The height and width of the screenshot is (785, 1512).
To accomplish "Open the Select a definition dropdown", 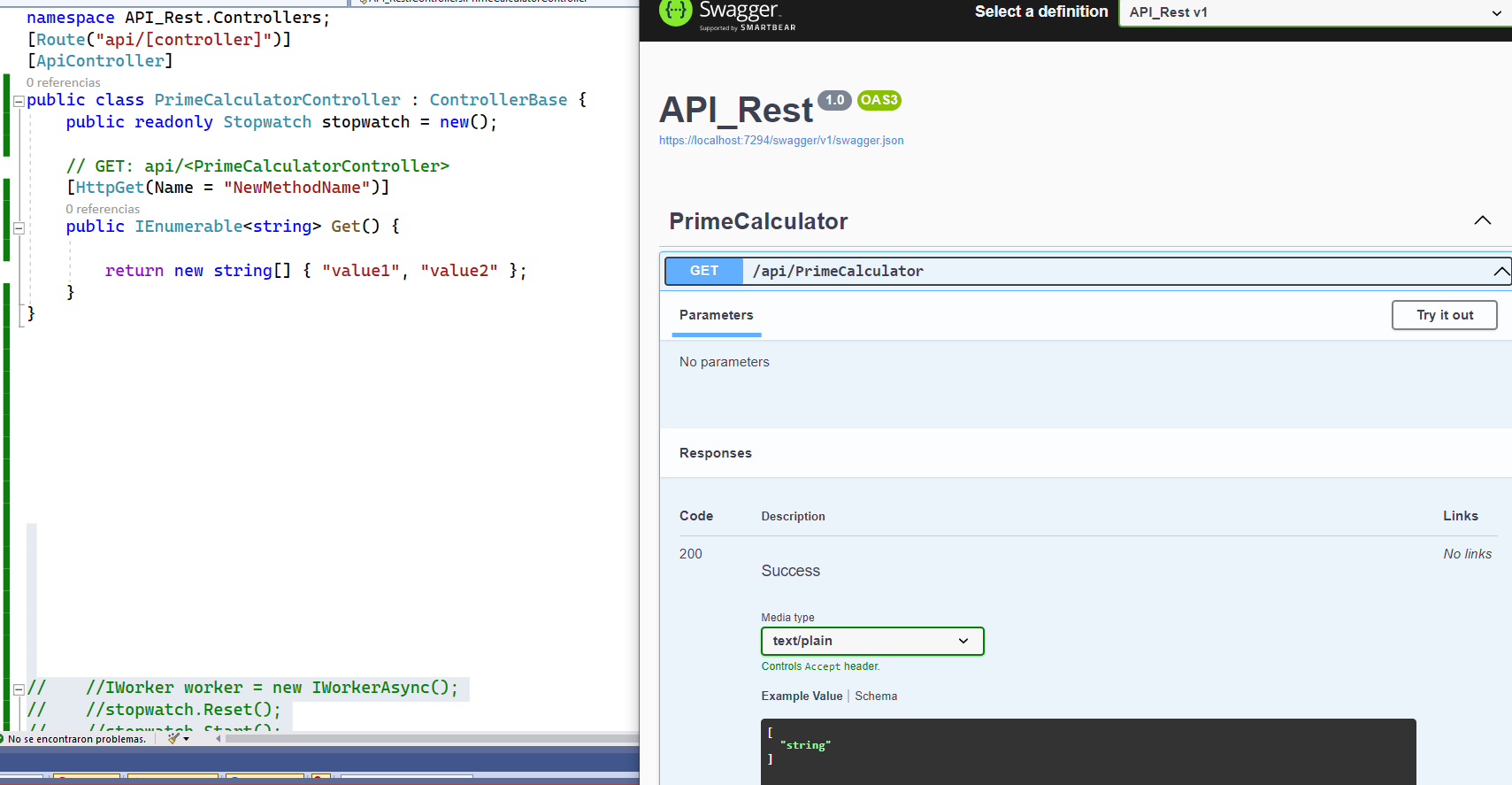I will click(x=1315, y=12).
